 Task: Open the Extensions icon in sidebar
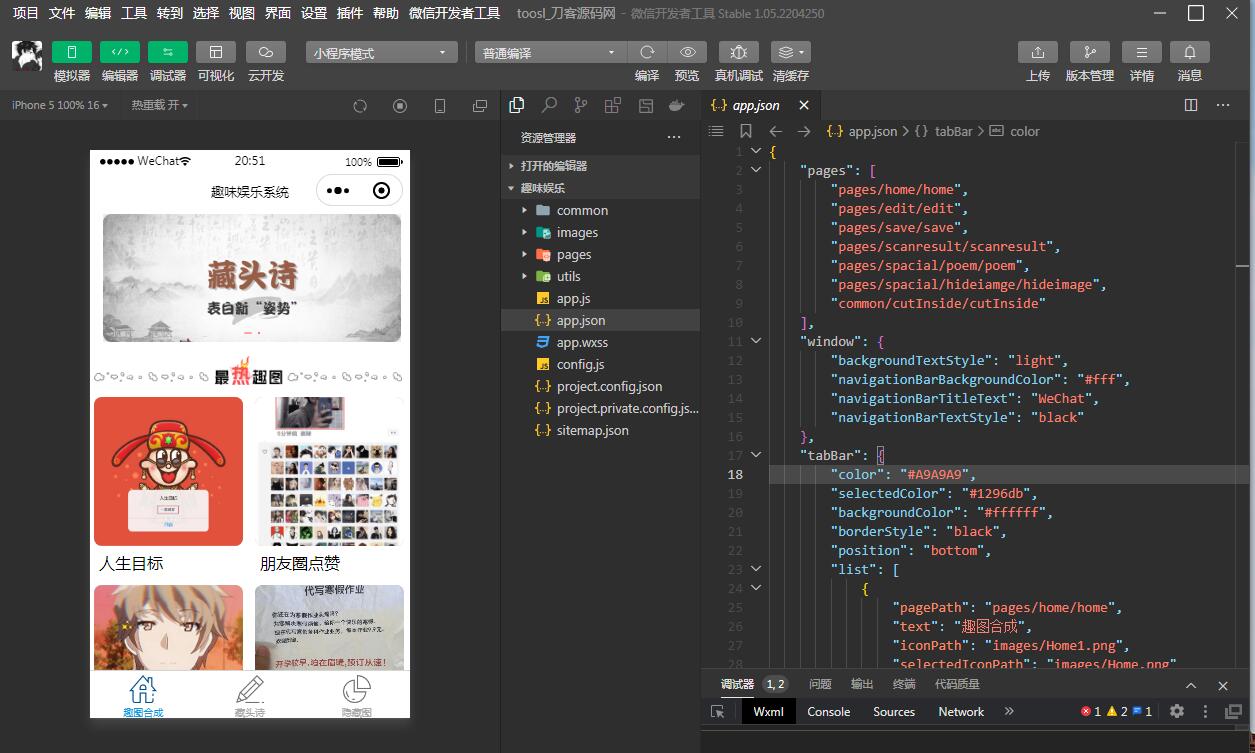[613, 105]
